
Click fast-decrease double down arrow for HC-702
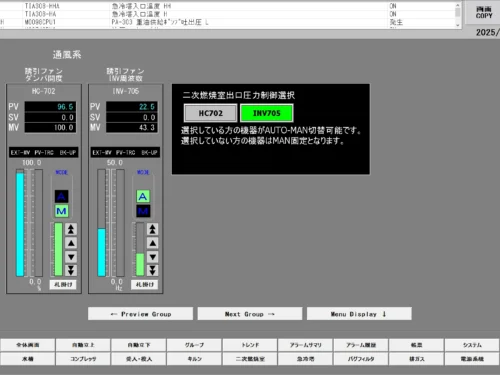click(x=71, y=270)
